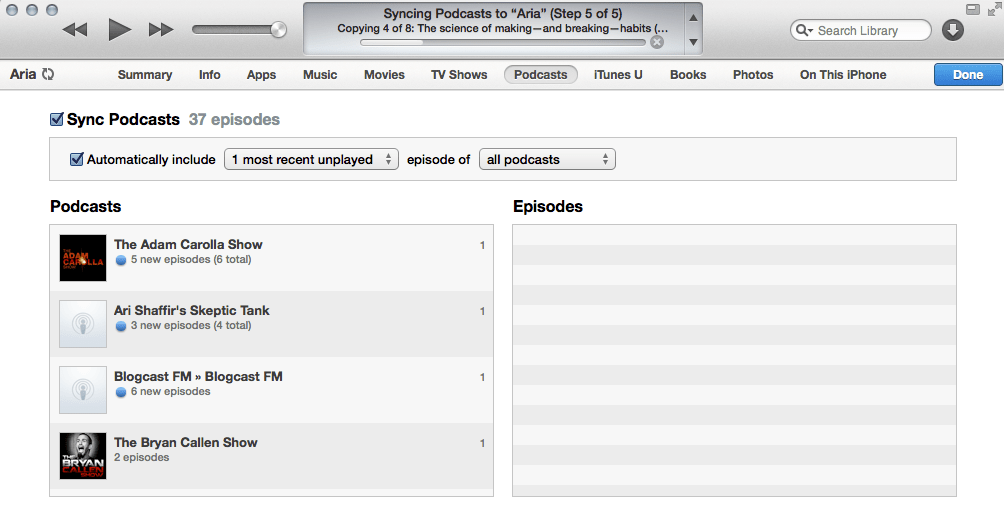Open the '1 most recent unplayed' dropdown
Viewport: 1004px width, 514px height.
coord(311,159)
